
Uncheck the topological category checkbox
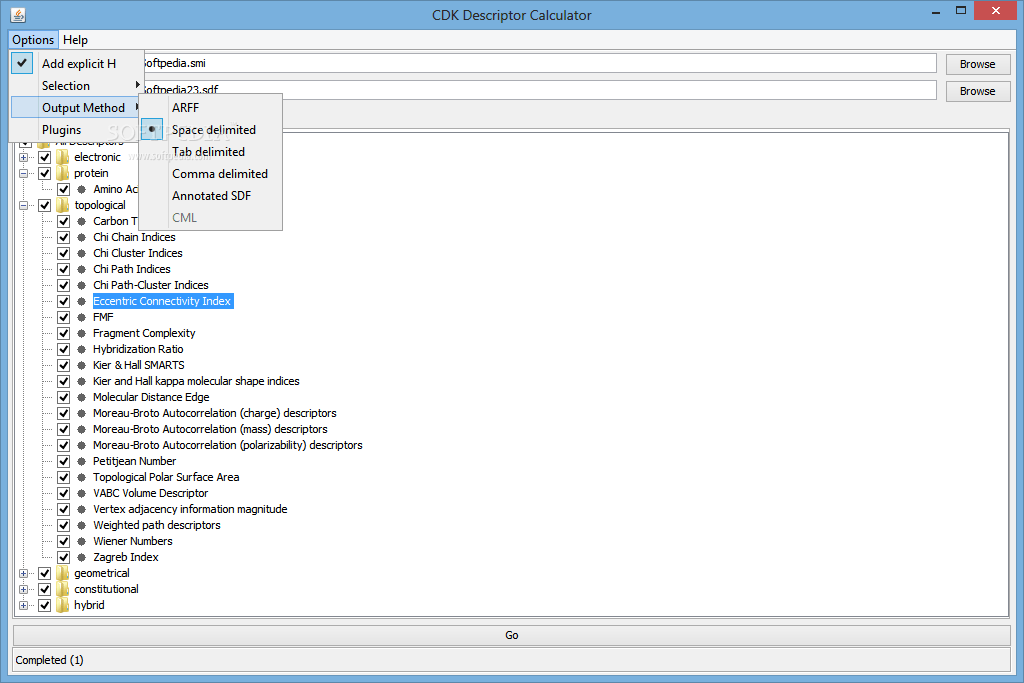pyautogui.click(x=44, y=205)
